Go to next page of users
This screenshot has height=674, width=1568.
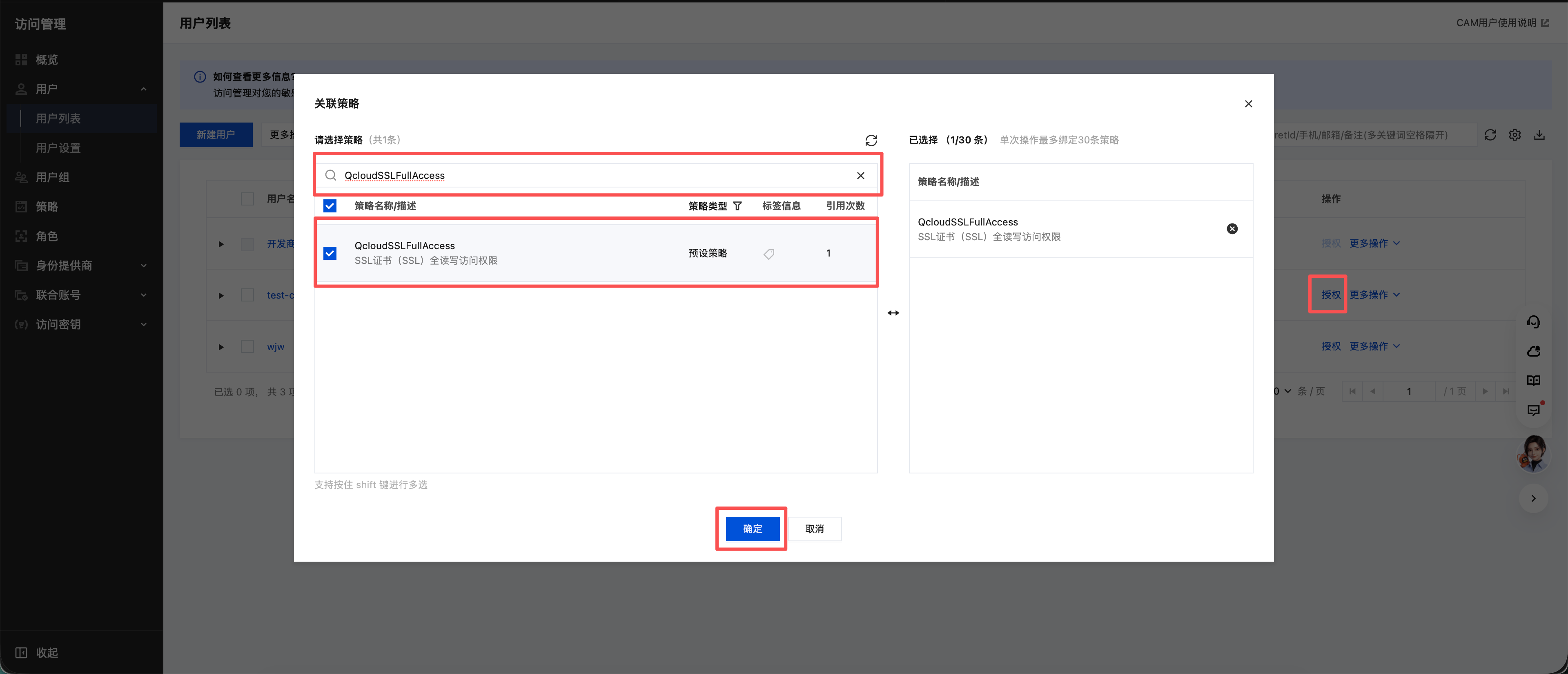1485,391
